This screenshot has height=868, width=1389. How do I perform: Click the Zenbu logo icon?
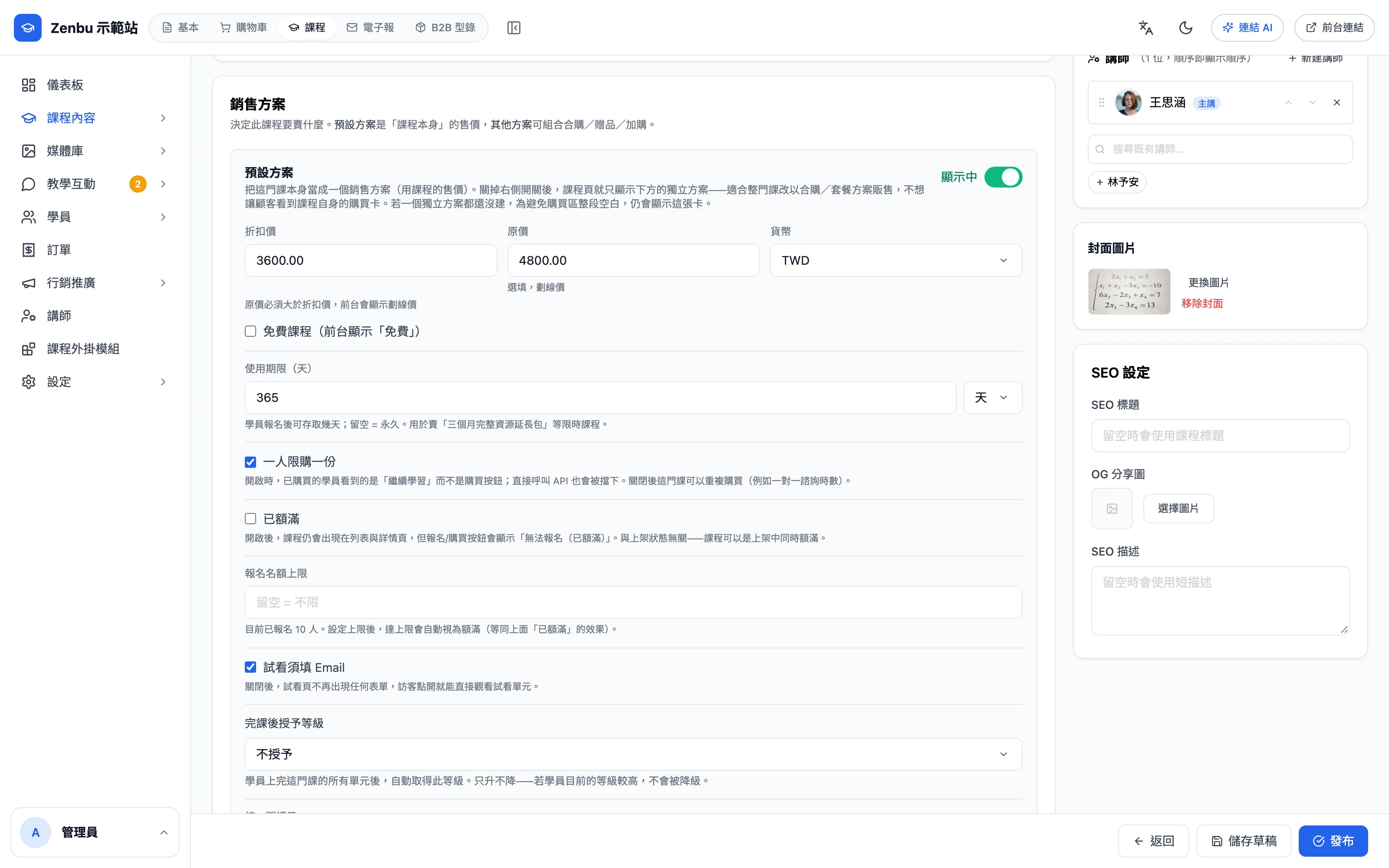[x=27, y=27]
